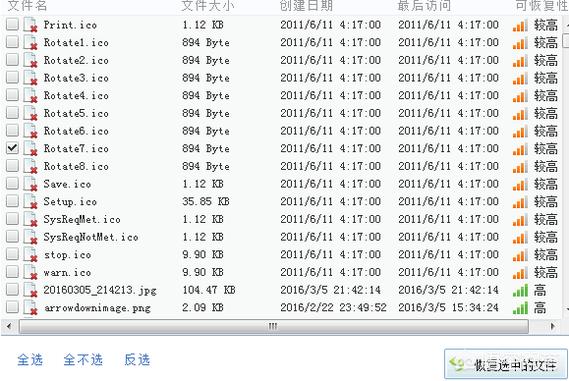Sort by the 最后访问 column header
Viewport: 569px width, 381px height.
tap(424, 5)
